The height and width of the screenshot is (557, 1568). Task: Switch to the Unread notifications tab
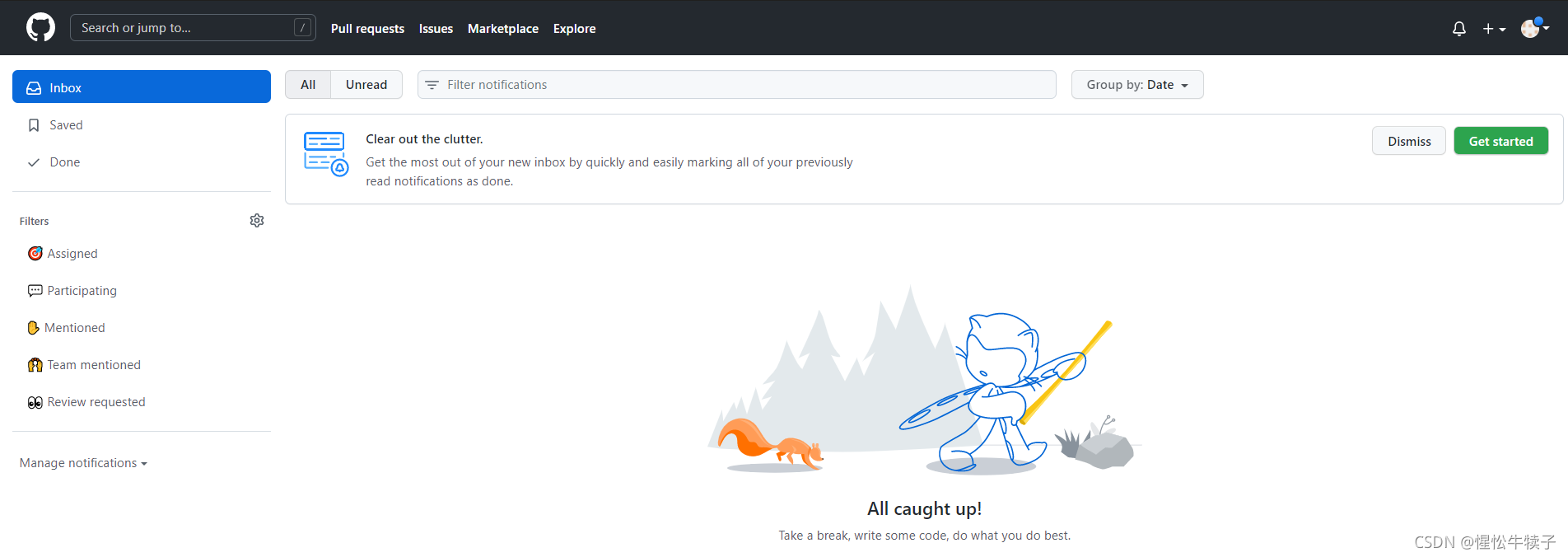click(x=366, y=85)
